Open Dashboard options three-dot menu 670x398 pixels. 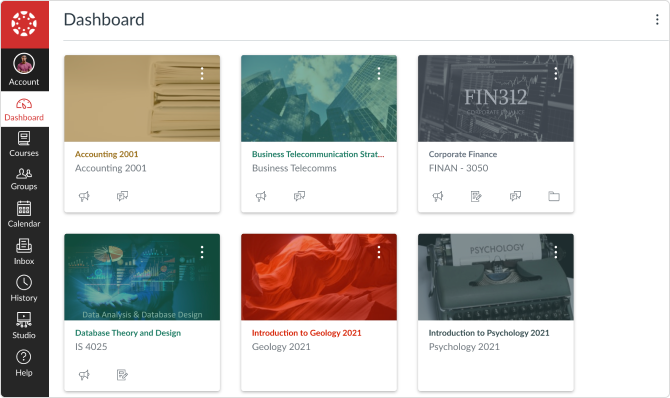point(657,20)
